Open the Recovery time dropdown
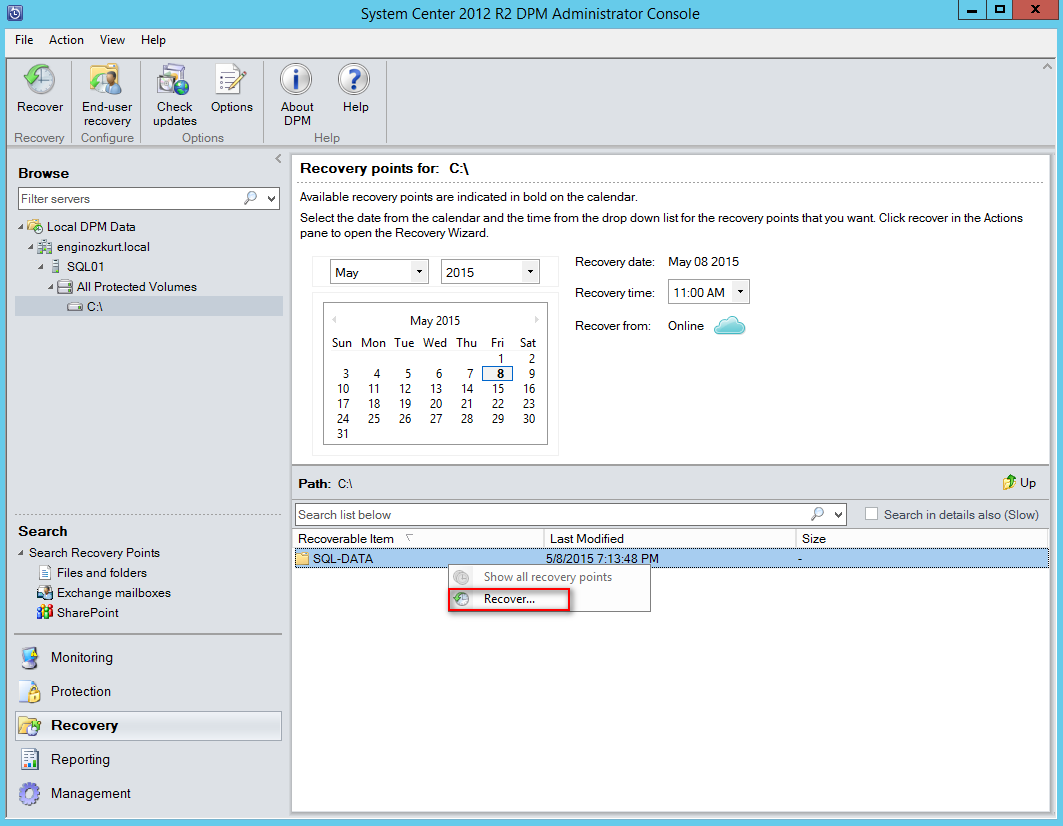Viewport: 1063px width, 826px height. (x=740, y=292)
